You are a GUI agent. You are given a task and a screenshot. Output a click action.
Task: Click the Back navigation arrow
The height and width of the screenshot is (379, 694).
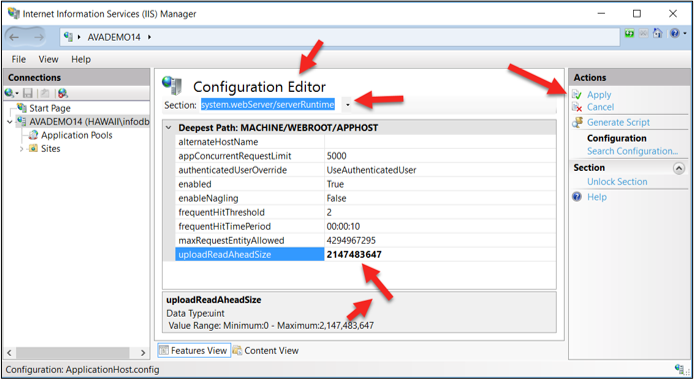coord(14,37)
